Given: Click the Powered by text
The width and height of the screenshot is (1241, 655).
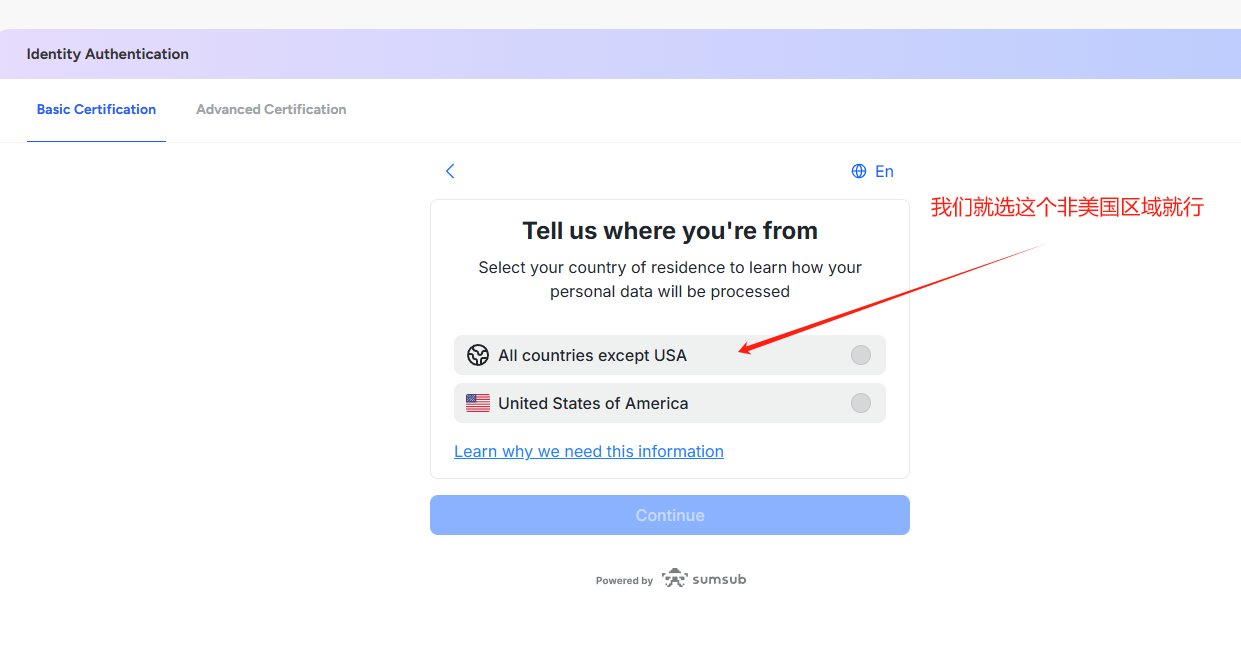Looking at the screenshot, I should coord(624,580).
